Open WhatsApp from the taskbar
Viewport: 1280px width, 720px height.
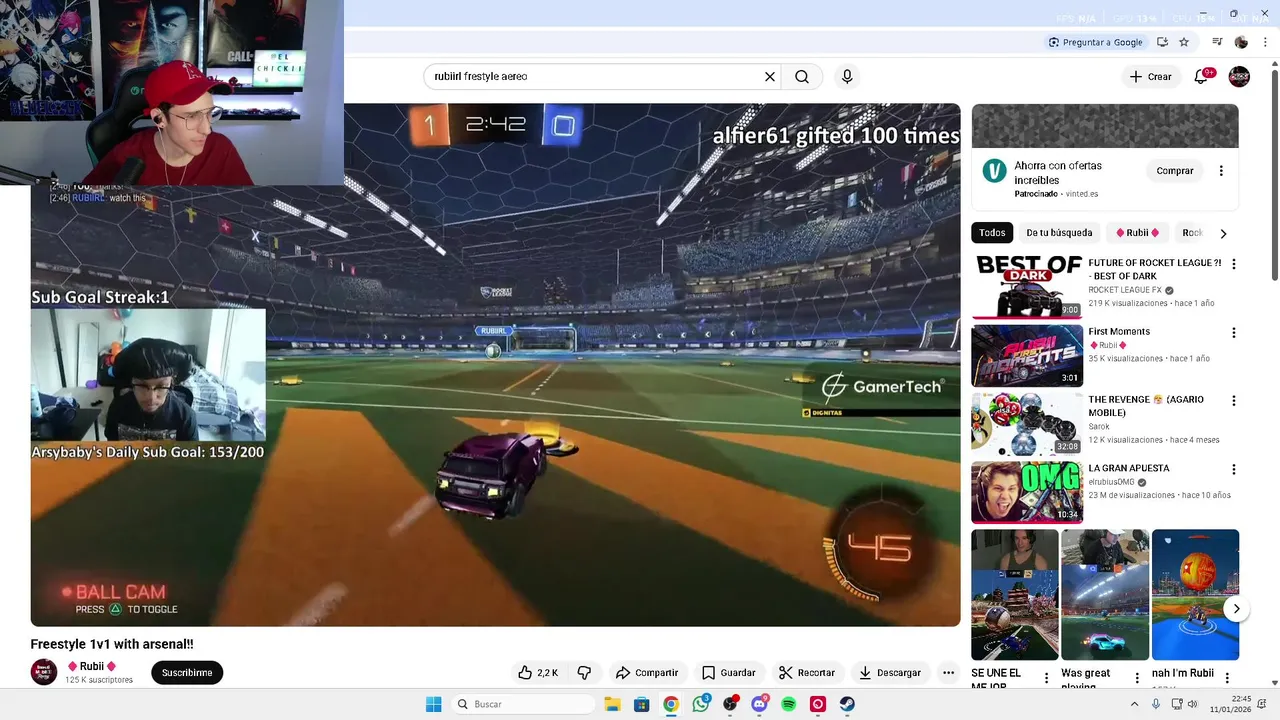click(701, 704)
